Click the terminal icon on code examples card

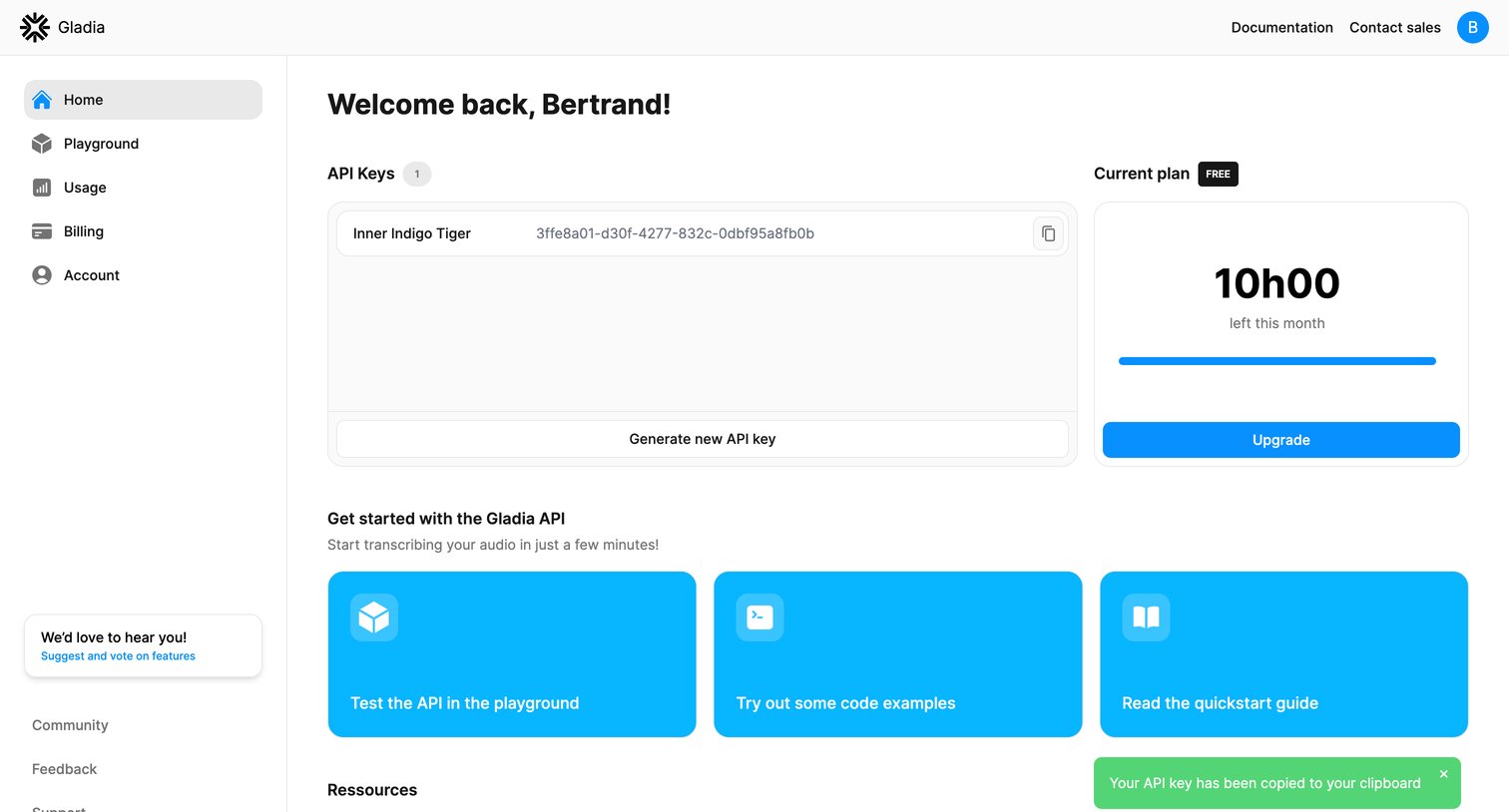click(760, 617)
